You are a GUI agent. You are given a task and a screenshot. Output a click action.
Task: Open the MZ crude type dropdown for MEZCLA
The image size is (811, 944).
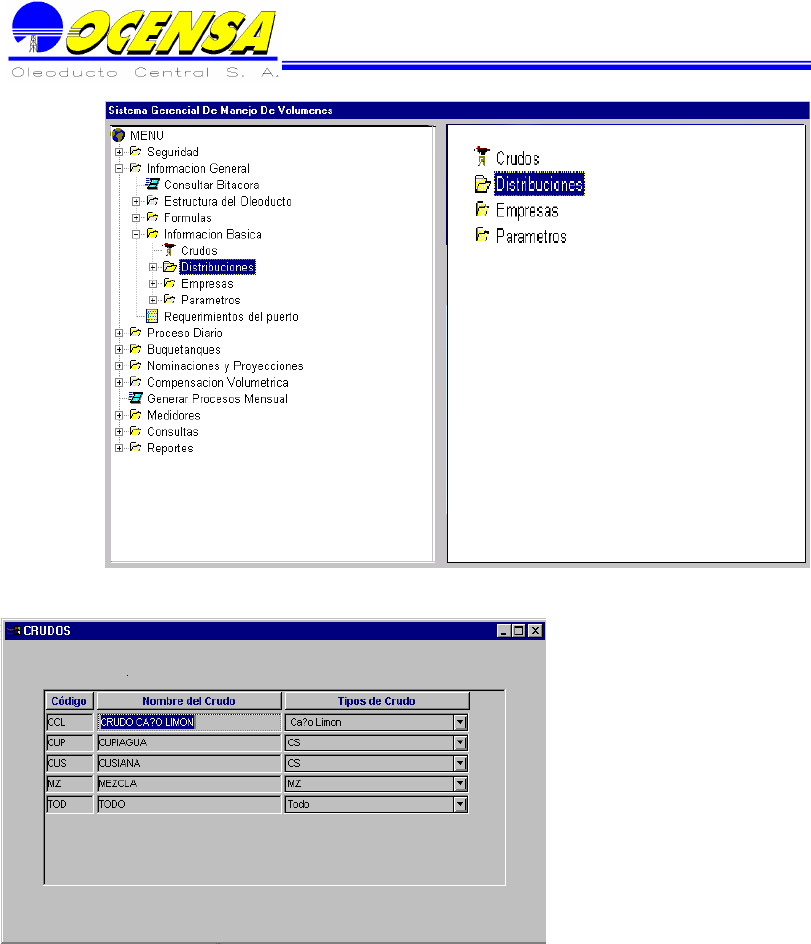461,783
